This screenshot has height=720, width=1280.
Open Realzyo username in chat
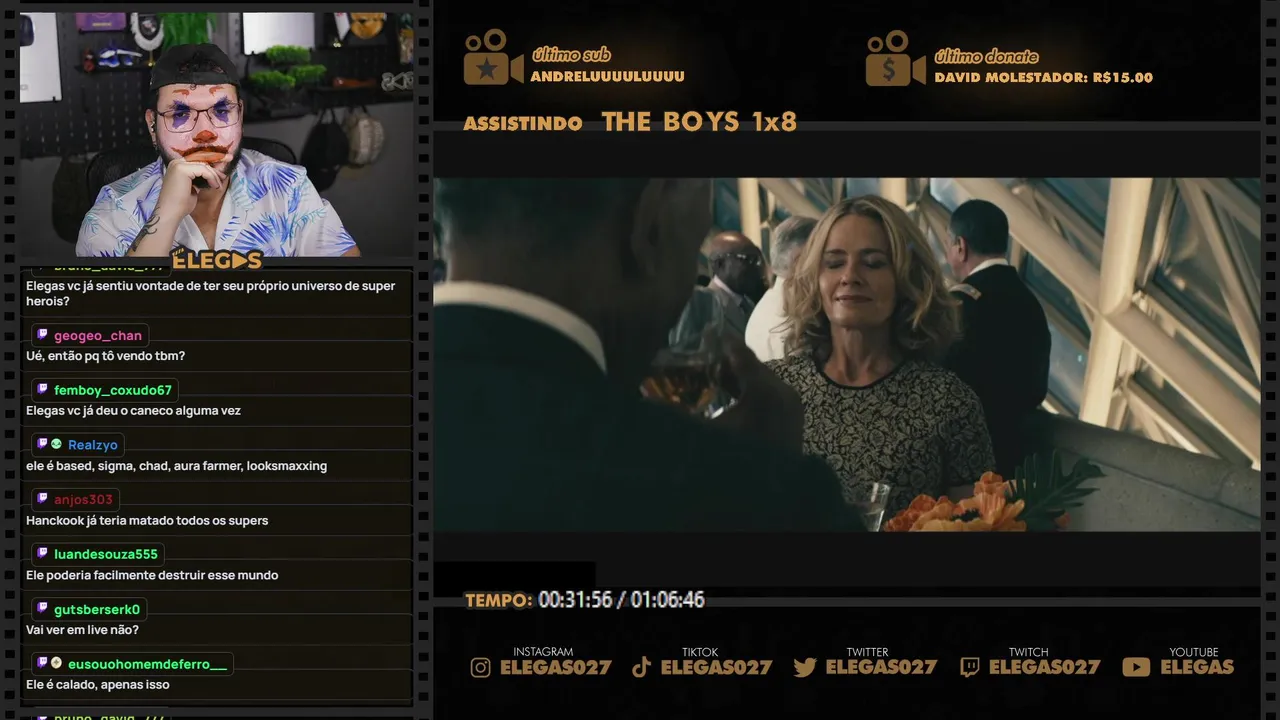[93, 445]
